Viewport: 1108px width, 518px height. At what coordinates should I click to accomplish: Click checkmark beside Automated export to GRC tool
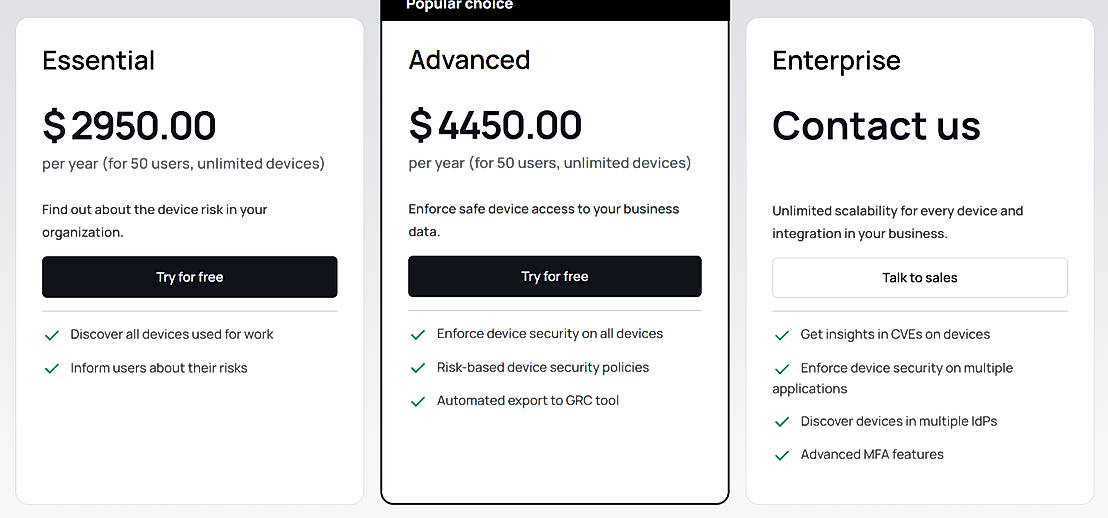(x=418, y=401)
